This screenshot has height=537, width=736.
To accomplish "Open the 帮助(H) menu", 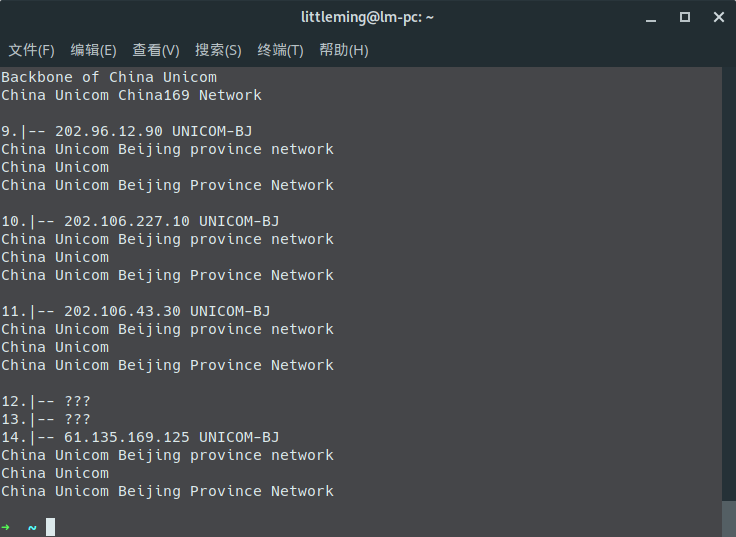I will 344,50.
